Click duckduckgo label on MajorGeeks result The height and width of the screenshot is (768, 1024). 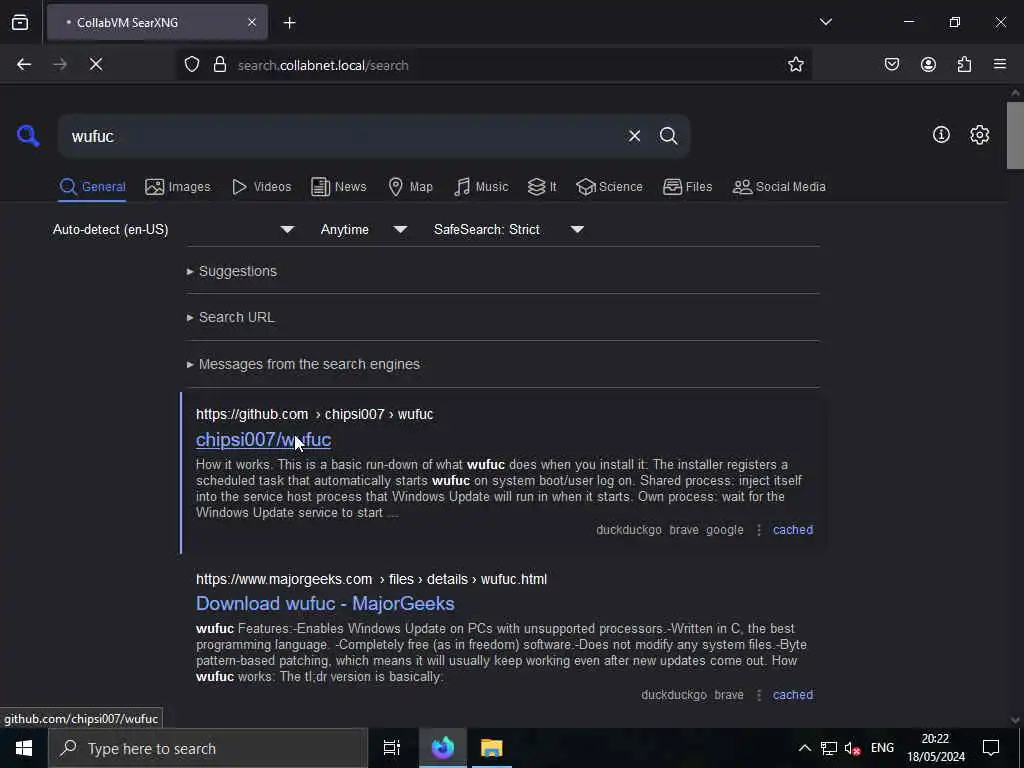(674, 695)
